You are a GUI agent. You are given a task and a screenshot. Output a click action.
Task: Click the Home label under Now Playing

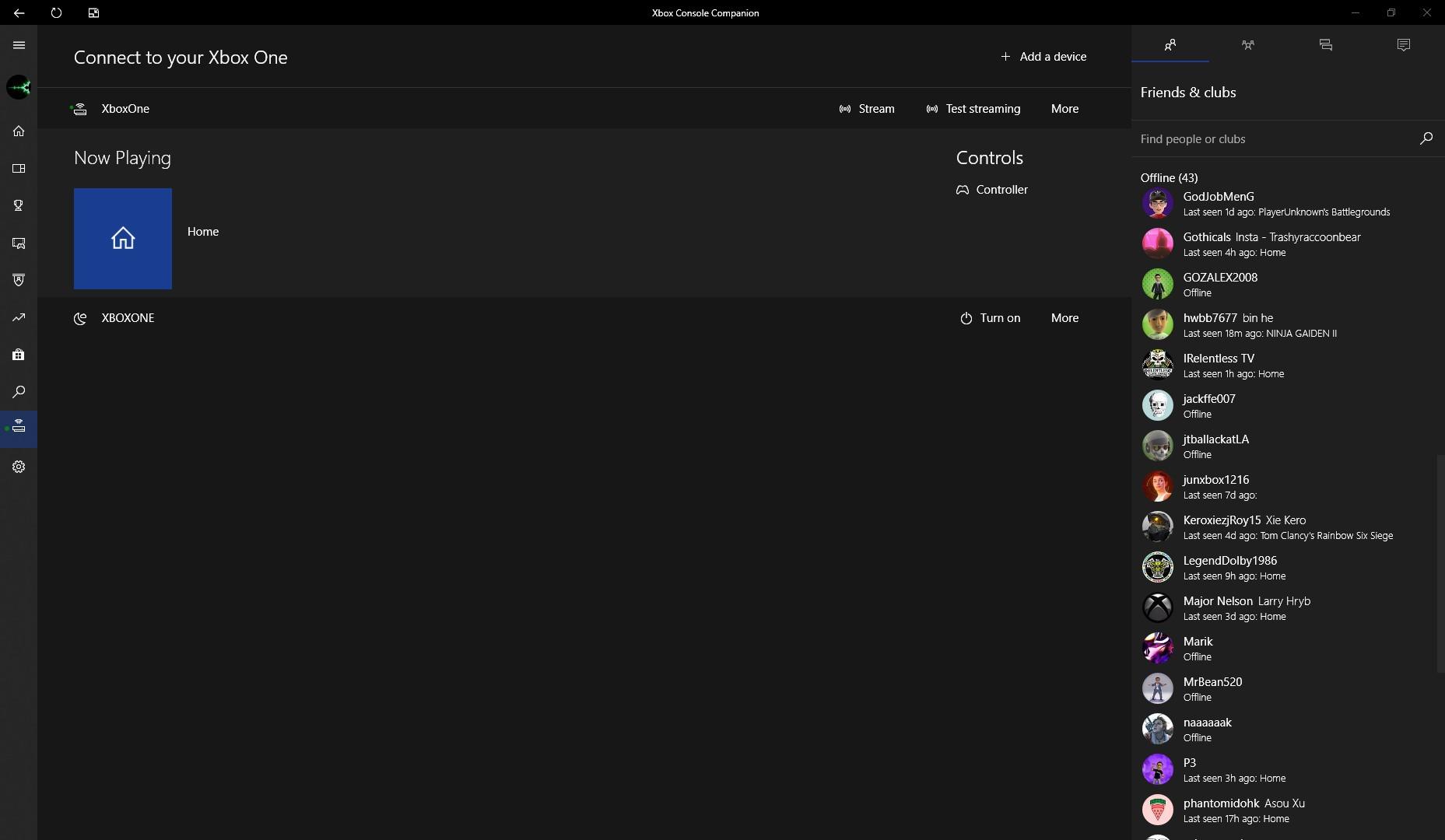click(203, 232)
